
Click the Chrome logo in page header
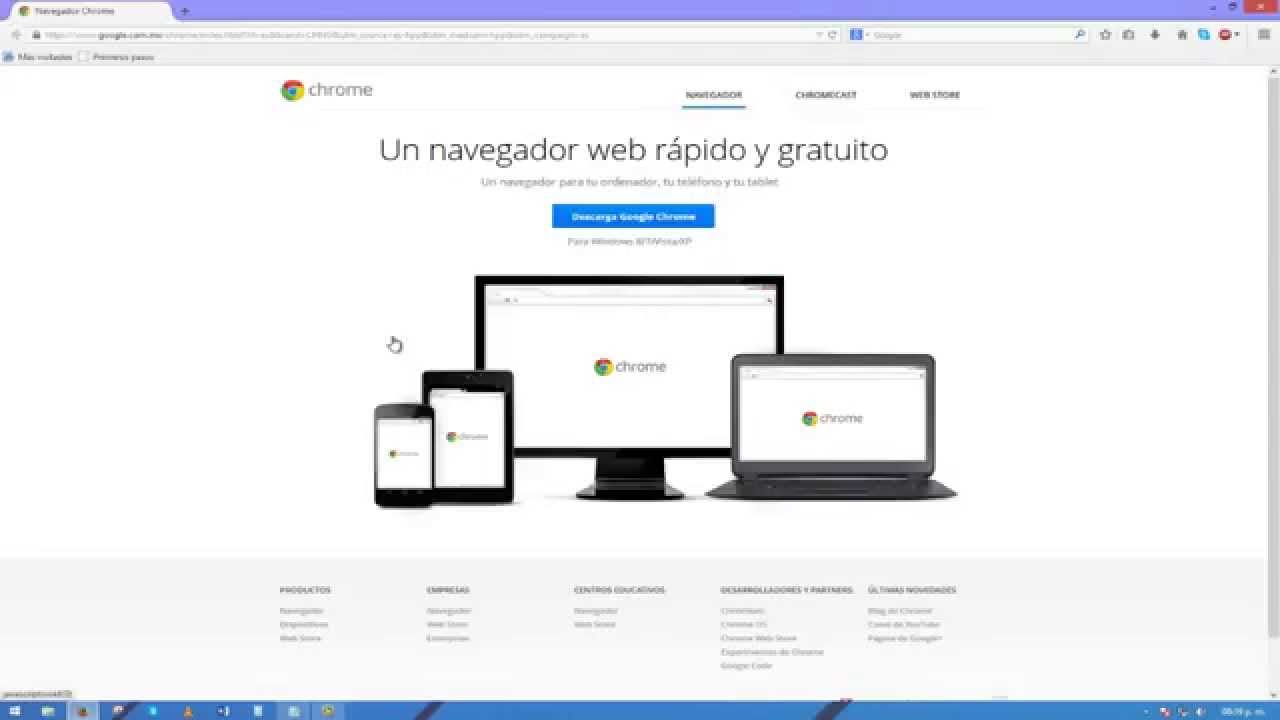pyautogui.click(x=327, y=90)
